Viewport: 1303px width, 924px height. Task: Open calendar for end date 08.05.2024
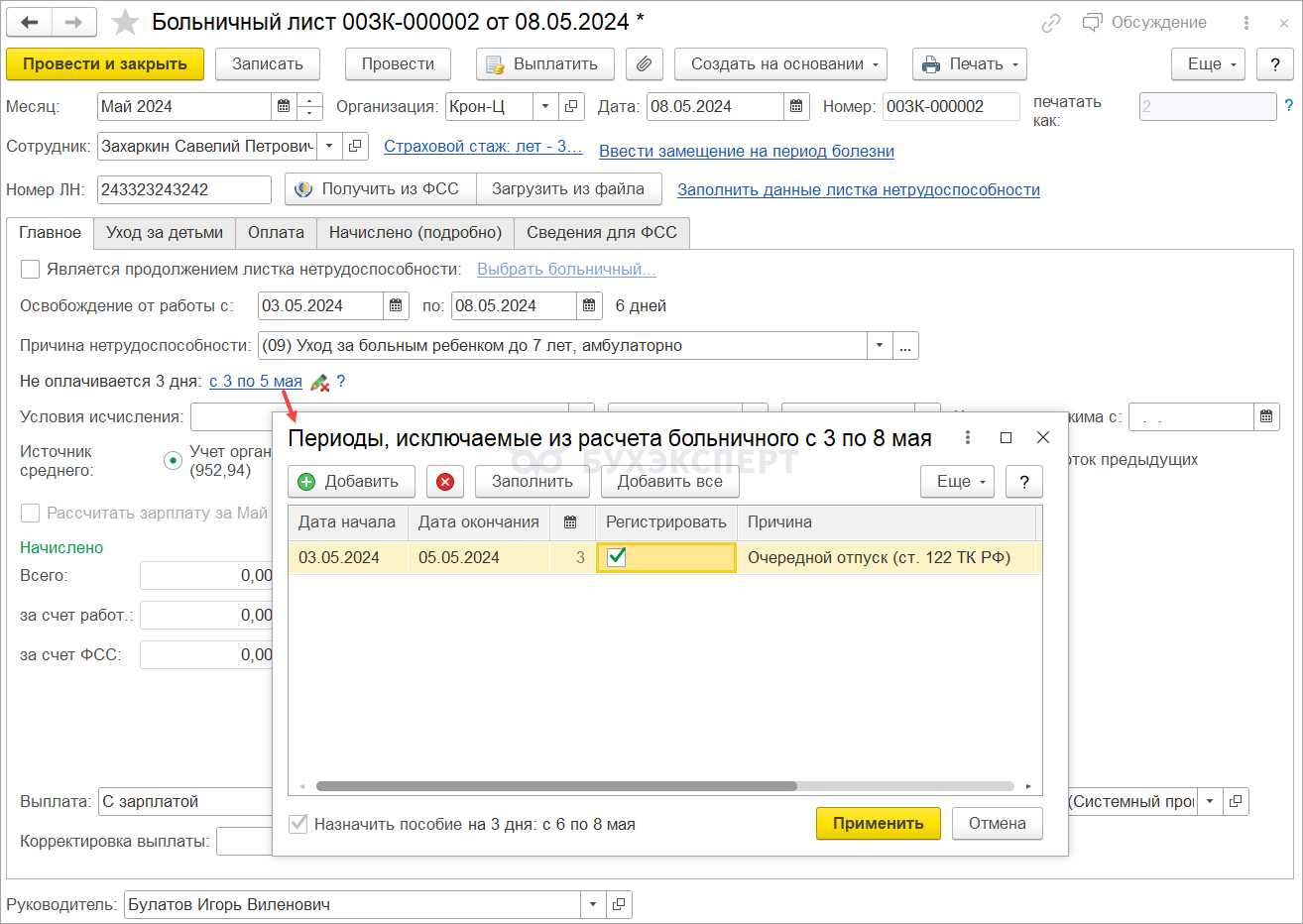589,305
